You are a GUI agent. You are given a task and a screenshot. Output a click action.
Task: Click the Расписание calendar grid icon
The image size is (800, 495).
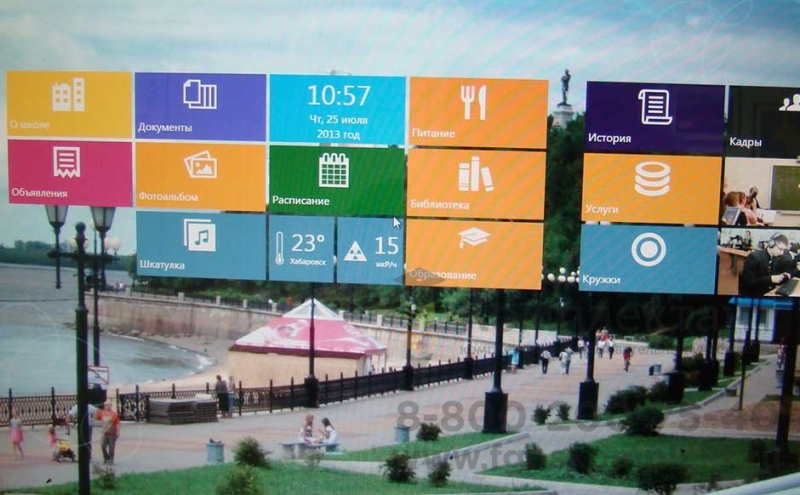click(x=333, y=170)
